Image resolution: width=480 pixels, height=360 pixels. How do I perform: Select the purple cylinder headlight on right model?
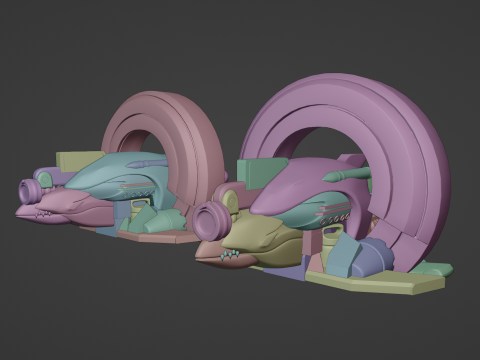click(x=211, y=221)
